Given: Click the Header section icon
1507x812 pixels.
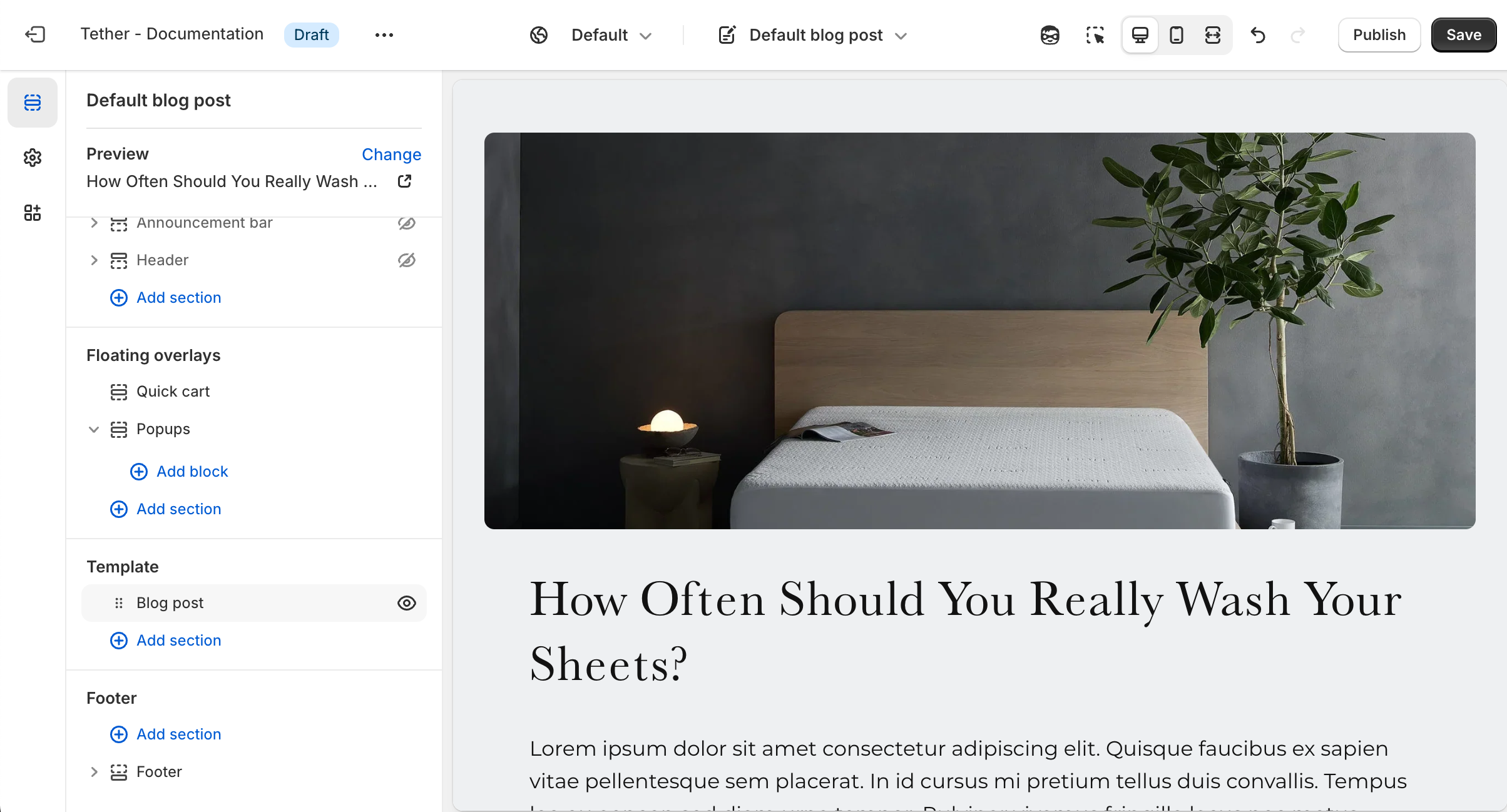Looking at the screenshot, I should pos(119,260).
